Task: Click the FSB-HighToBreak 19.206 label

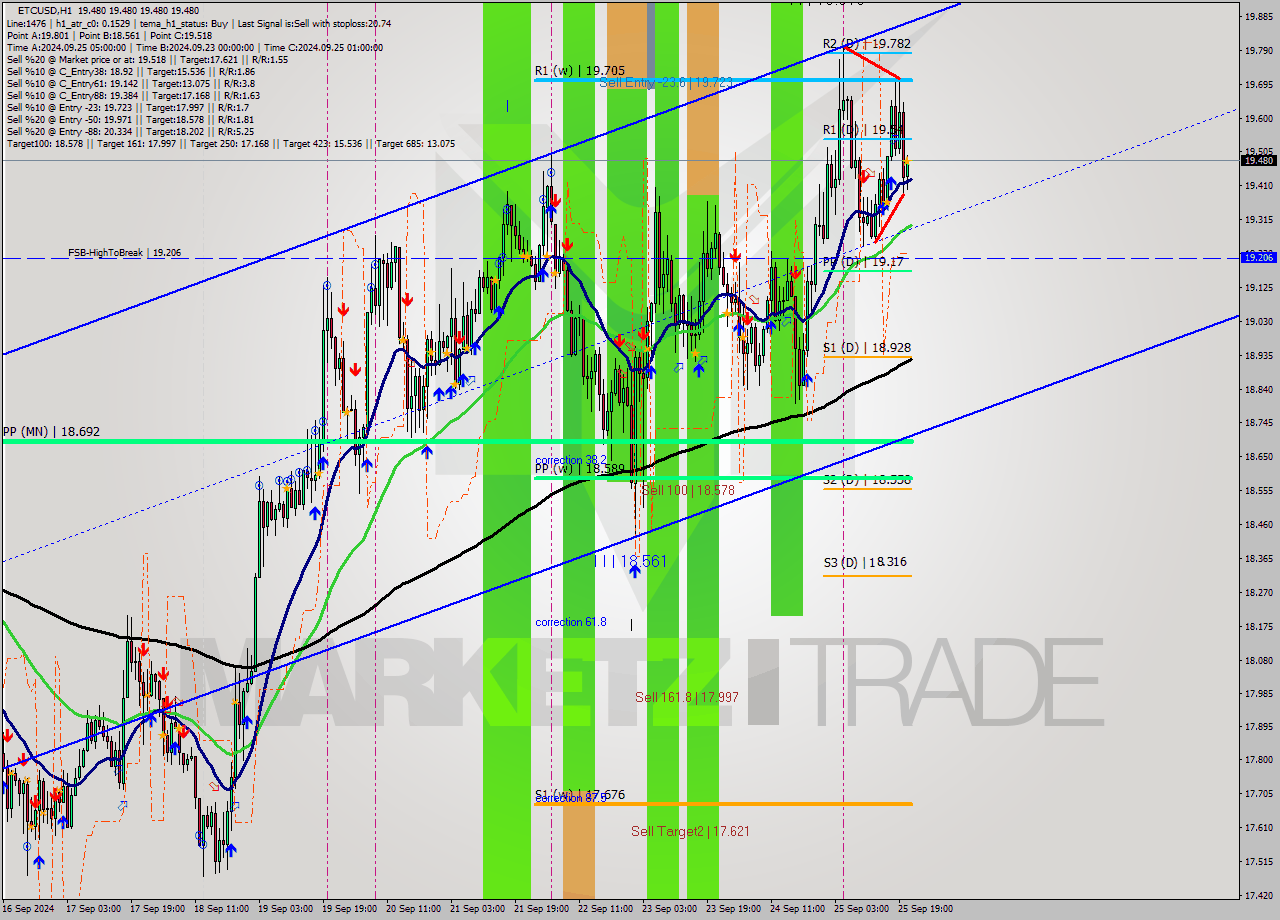Action: [x=125, y=253]
